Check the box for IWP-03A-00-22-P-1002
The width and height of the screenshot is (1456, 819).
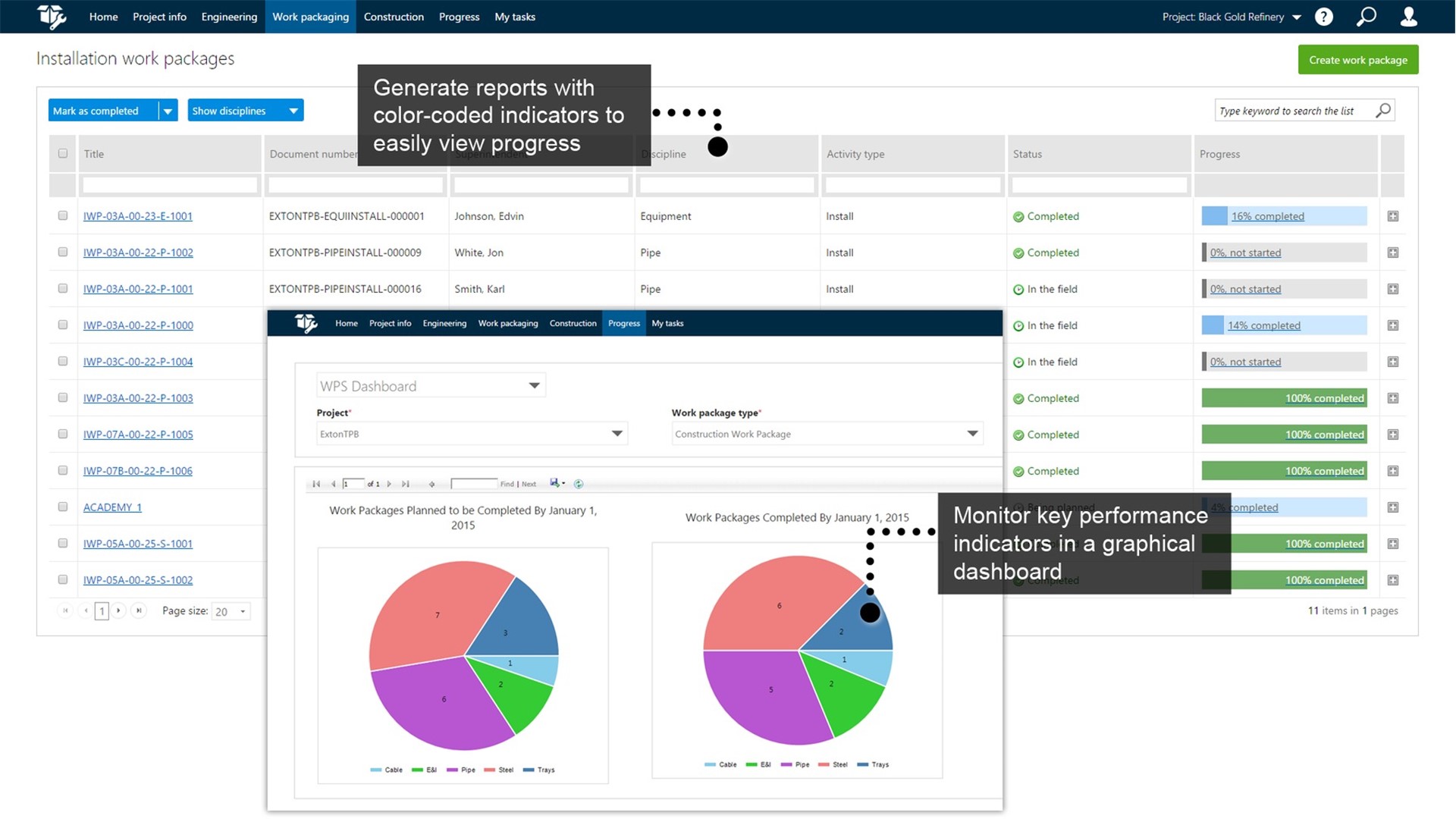pos(63,252)
